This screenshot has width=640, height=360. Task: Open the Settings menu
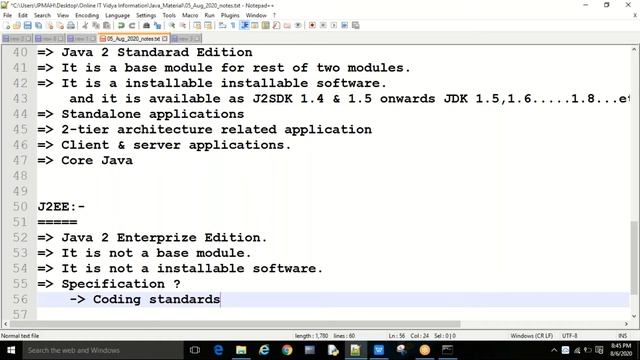[x=146, y=15]
